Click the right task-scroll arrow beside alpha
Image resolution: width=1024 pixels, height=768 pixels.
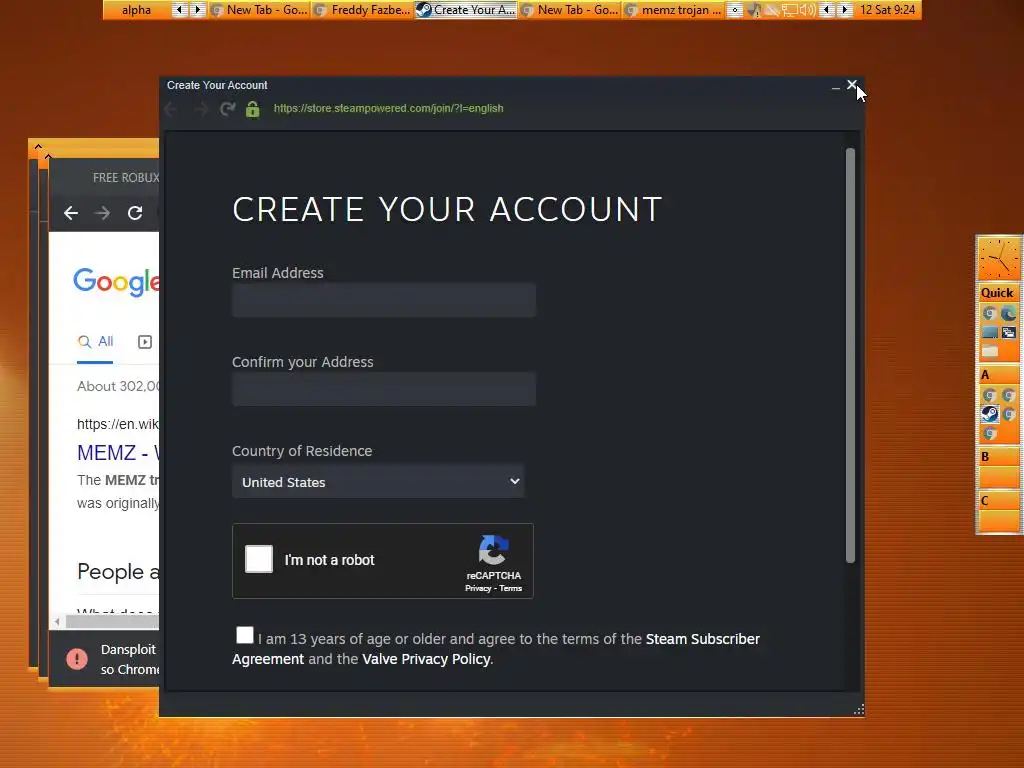[x=197, y=10]
